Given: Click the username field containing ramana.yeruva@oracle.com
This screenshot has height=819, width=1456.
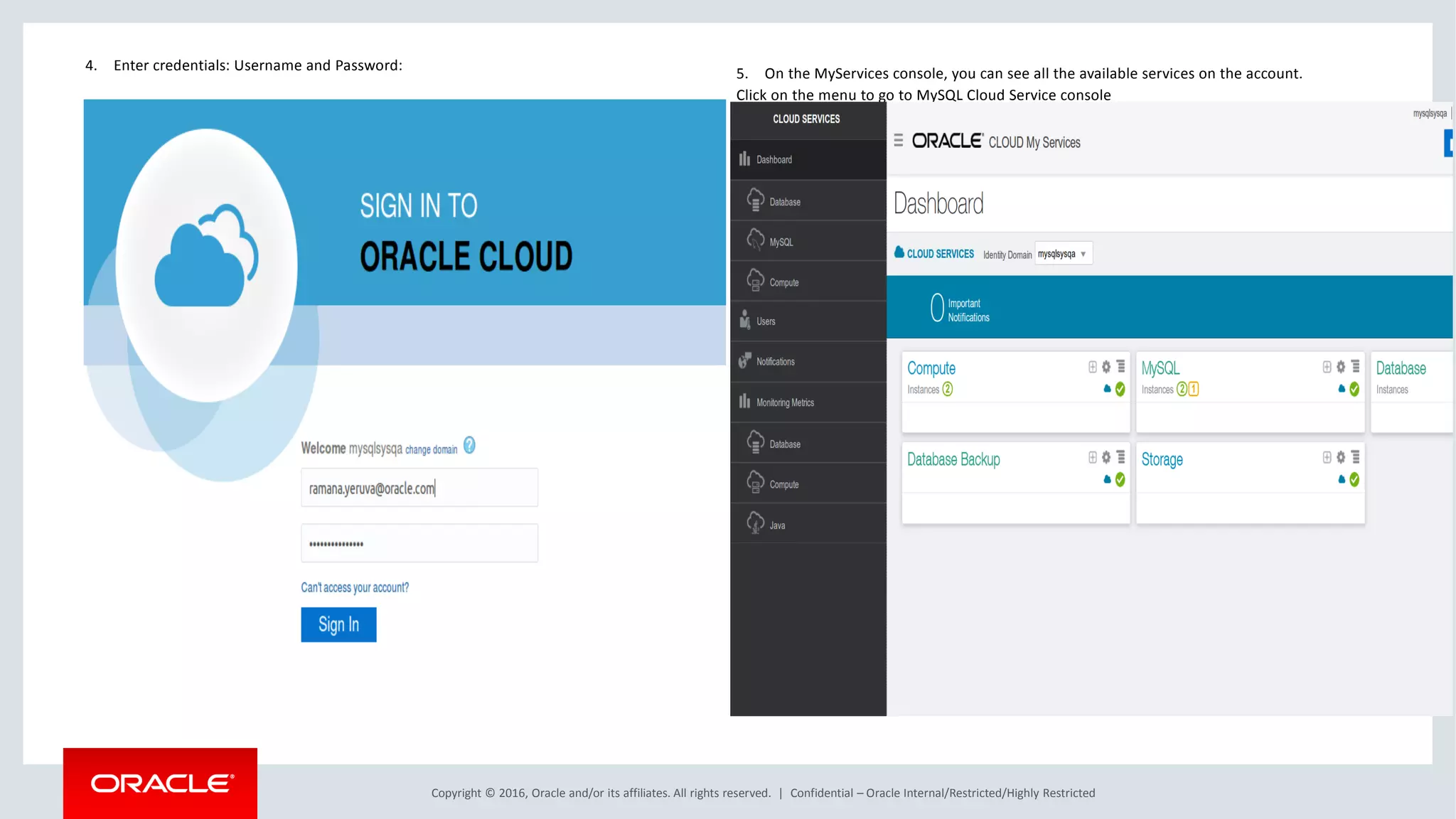Looking at the screenshot, I should click(419, 488).
